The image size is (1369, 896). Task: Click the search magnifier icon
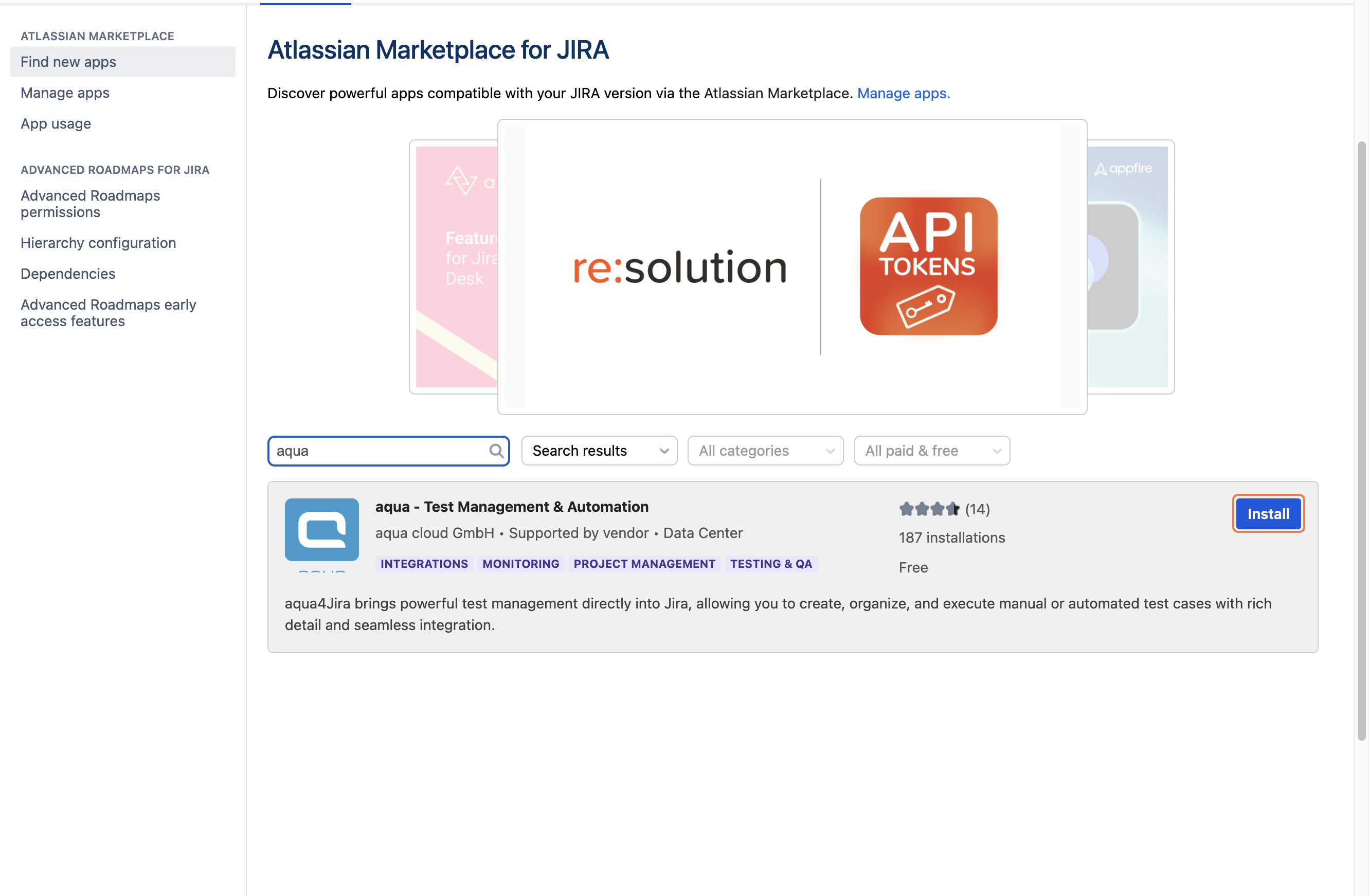tap(496, 451)
